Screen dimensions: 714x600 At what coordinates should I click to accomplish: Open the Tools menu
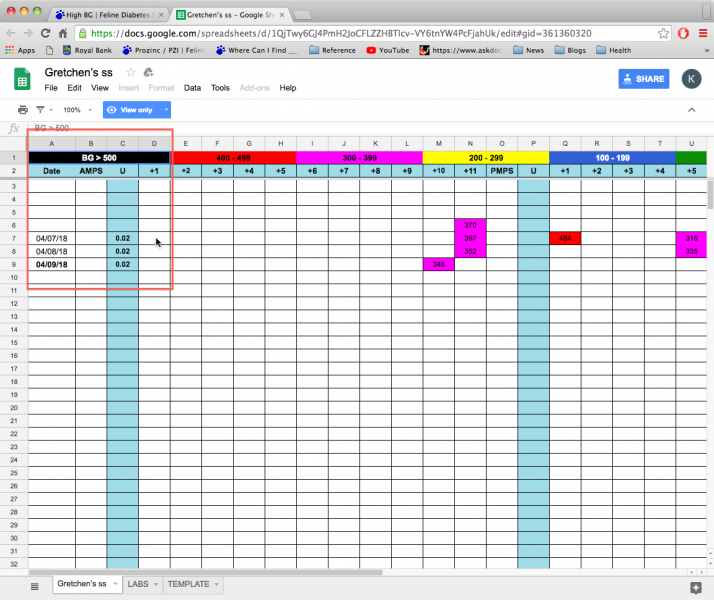[x=220, y=88]
